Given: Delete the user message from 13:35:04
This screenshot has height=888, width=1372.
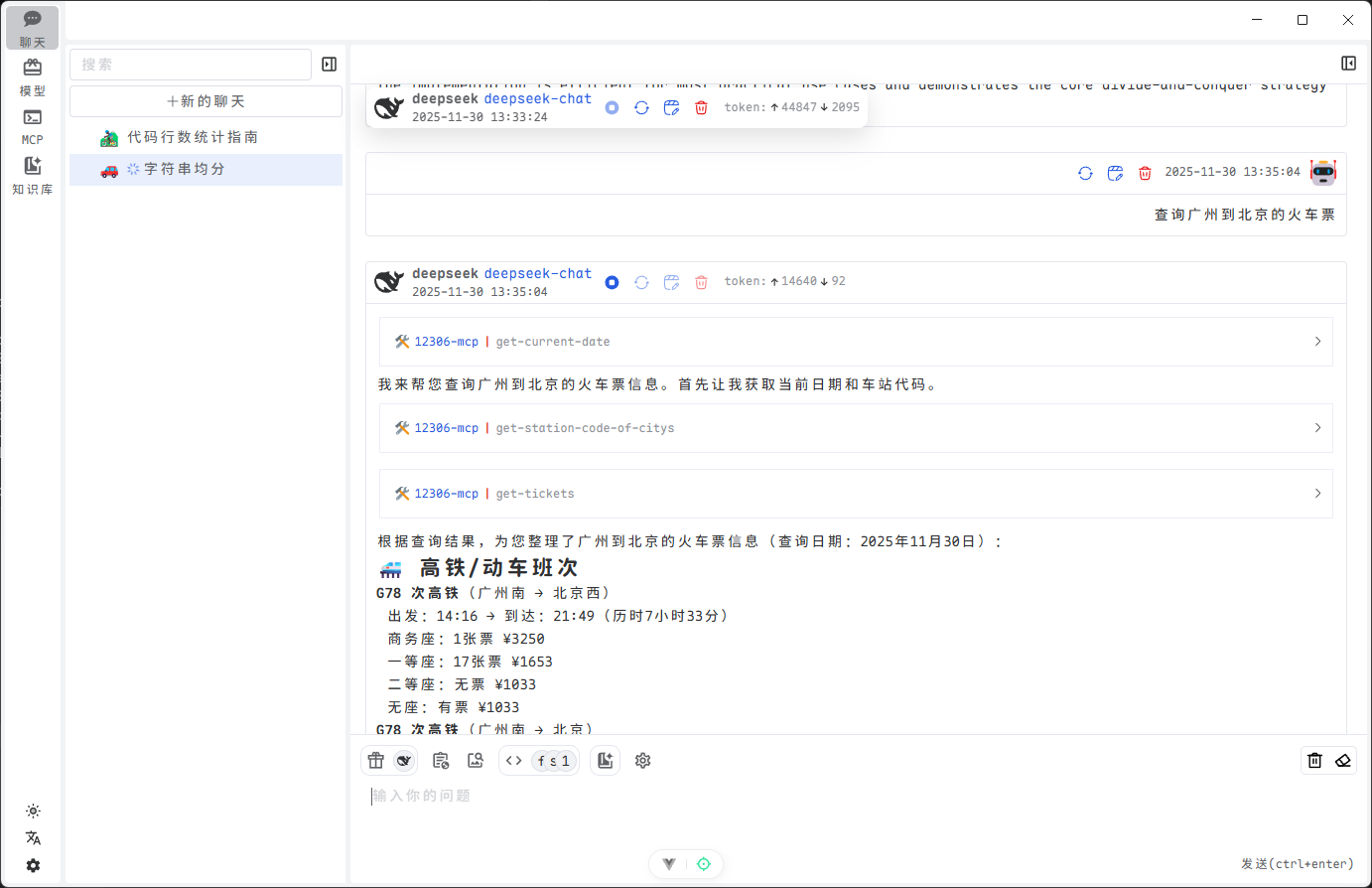Looking at the screenshot, I should (1145, 173).
